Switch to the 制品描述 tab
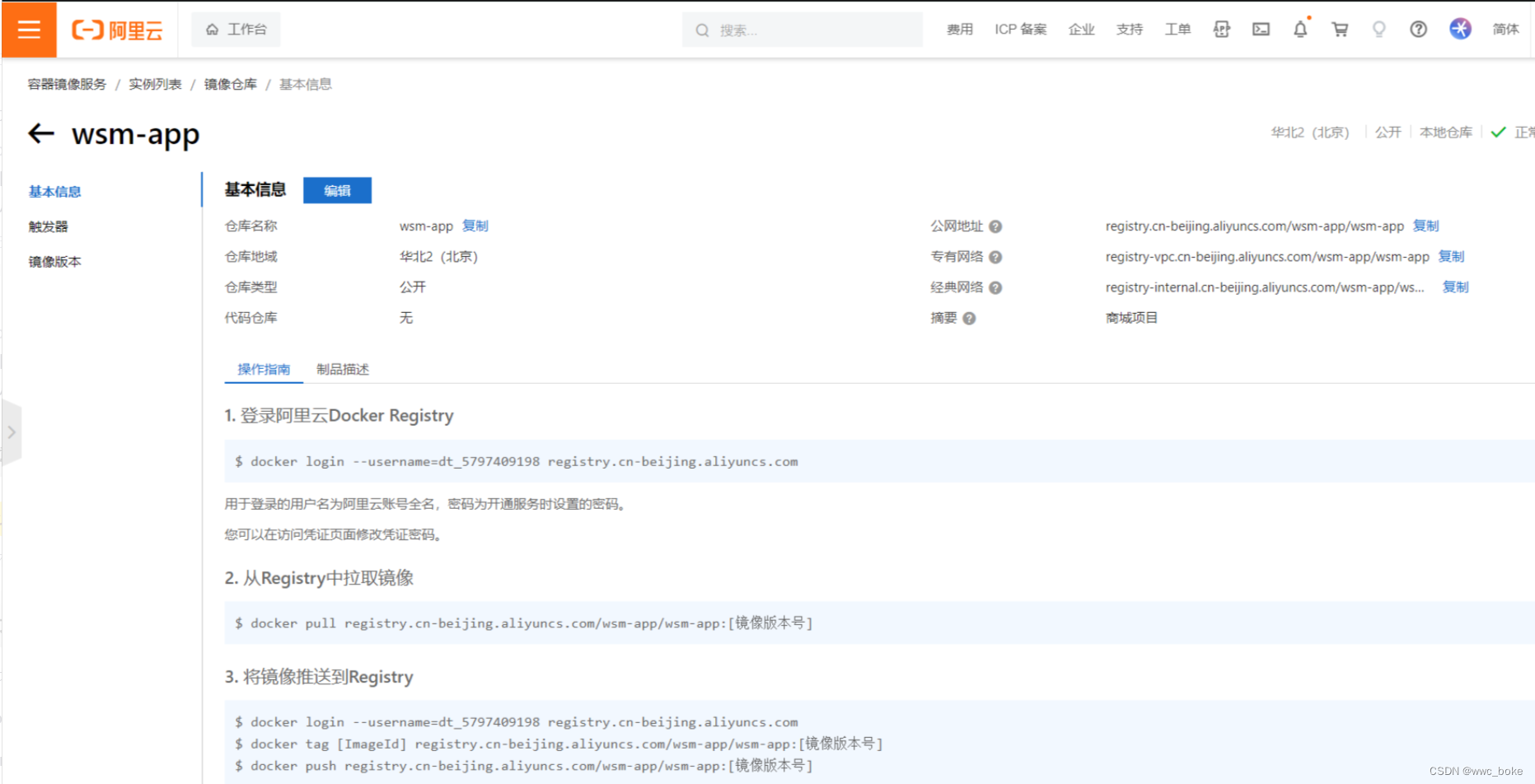The image size is (1535, 784). (343, 369)
